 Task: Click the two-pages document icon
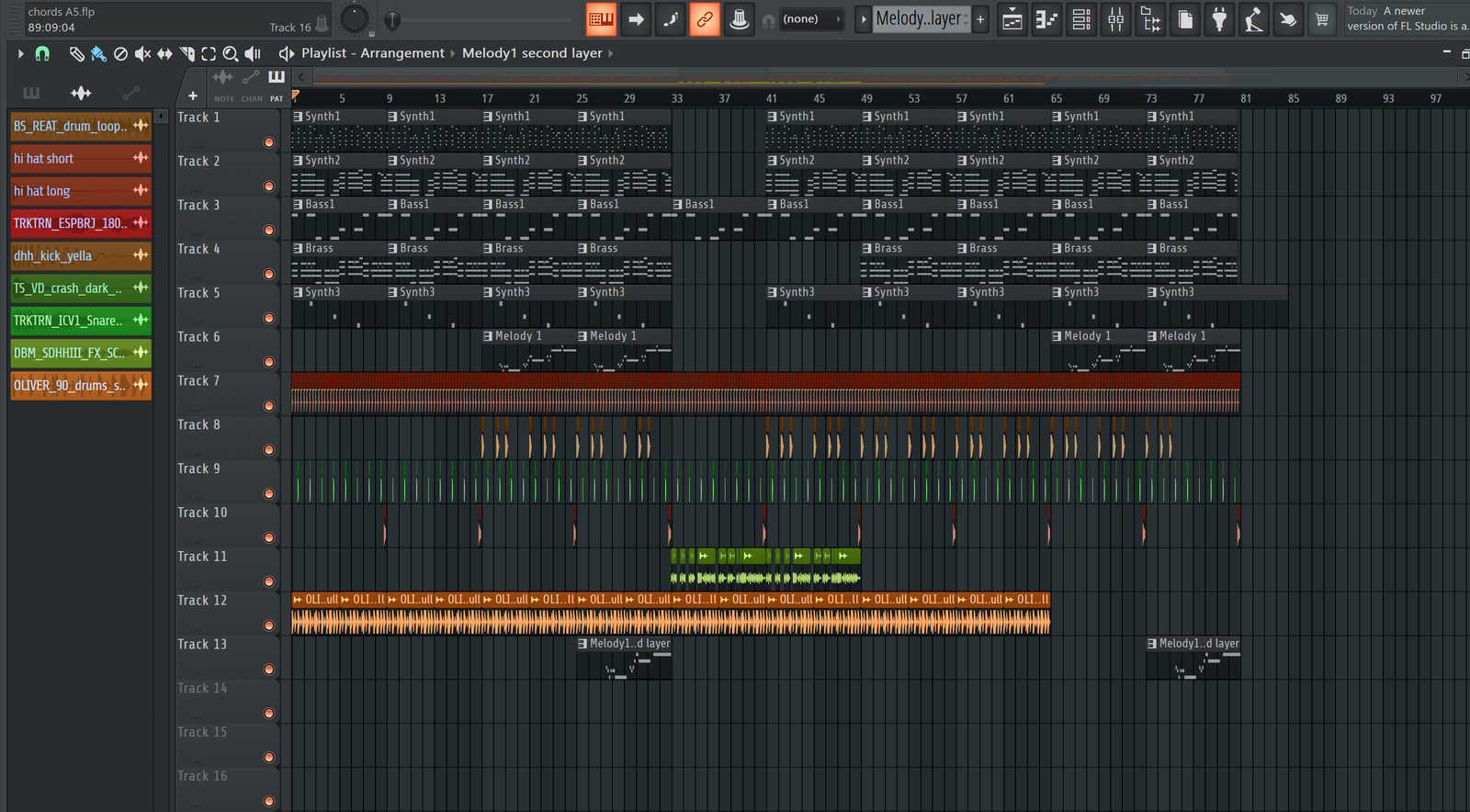[x=1185, y=18]
